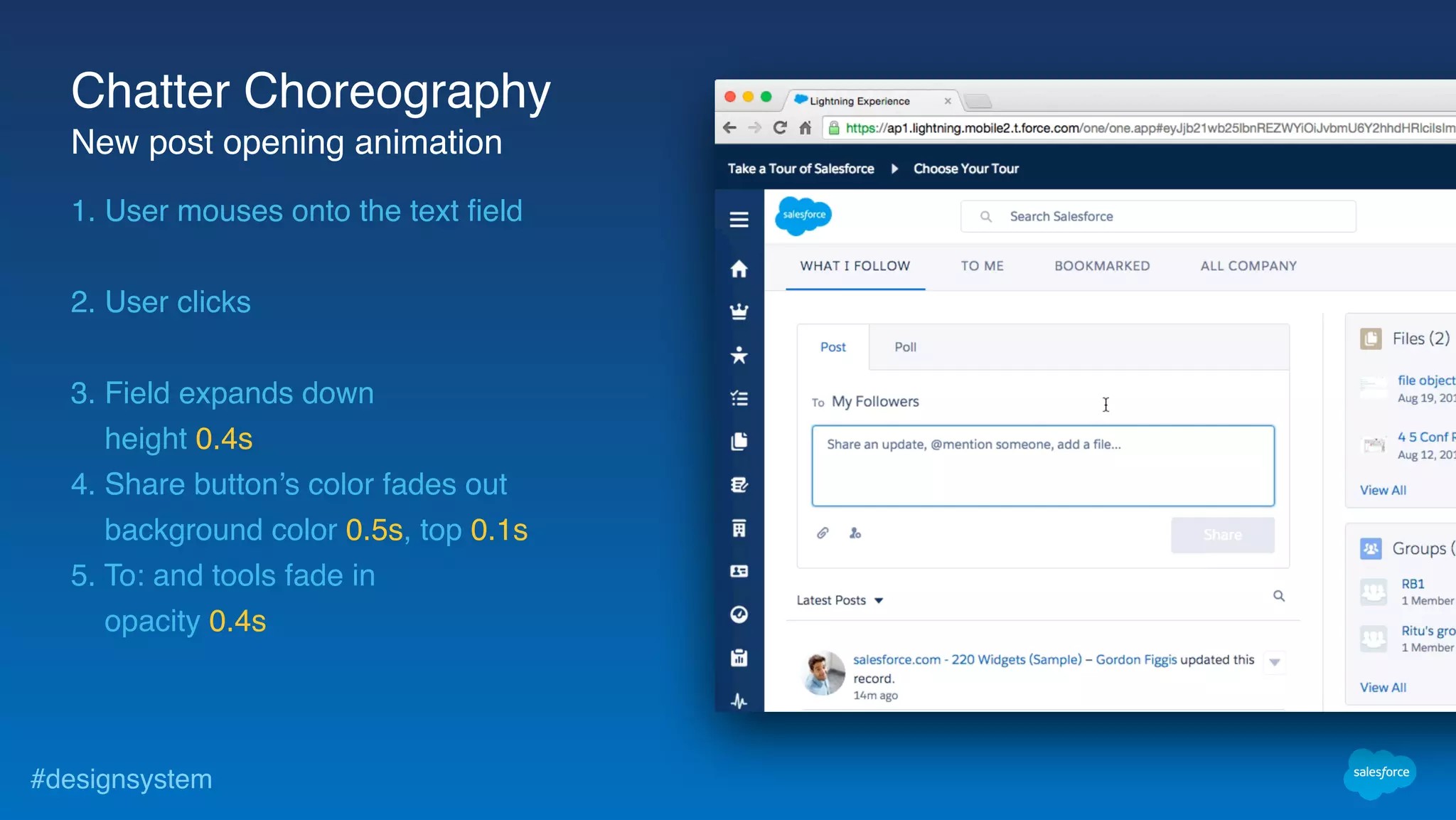Click the browser home button
Viewport: 1456px width, 820px height.
[805, 127]
